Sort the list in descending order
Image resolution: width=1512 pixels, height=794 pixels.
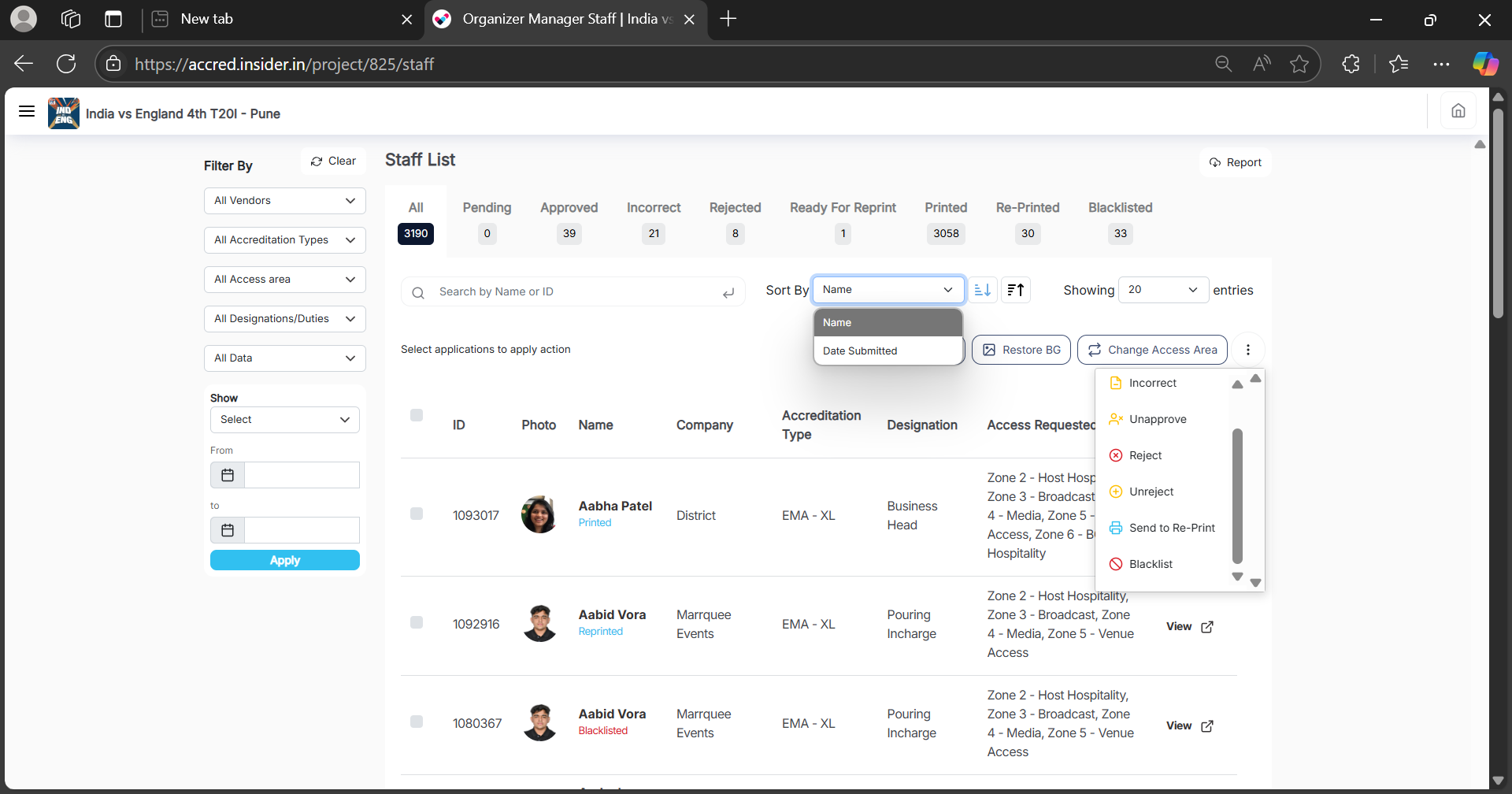tap(1016, 290)
